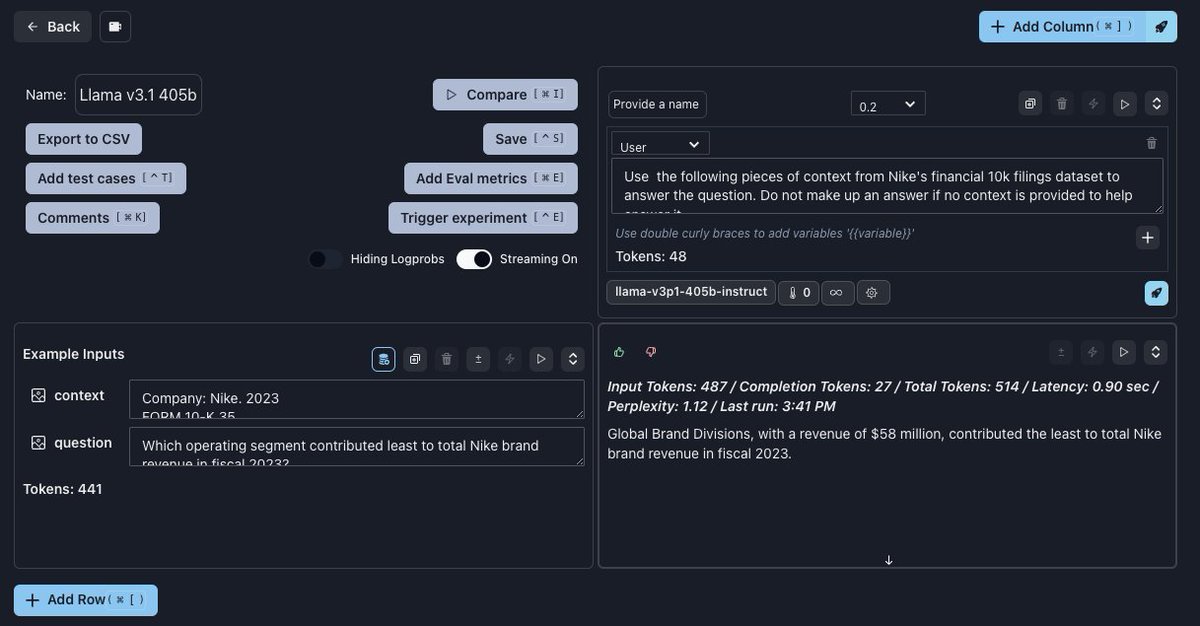Viewport: 1200px width, 626px height.
Task: Click the lightning bolt icon in prompt column header
Action: coord(1093,104)
